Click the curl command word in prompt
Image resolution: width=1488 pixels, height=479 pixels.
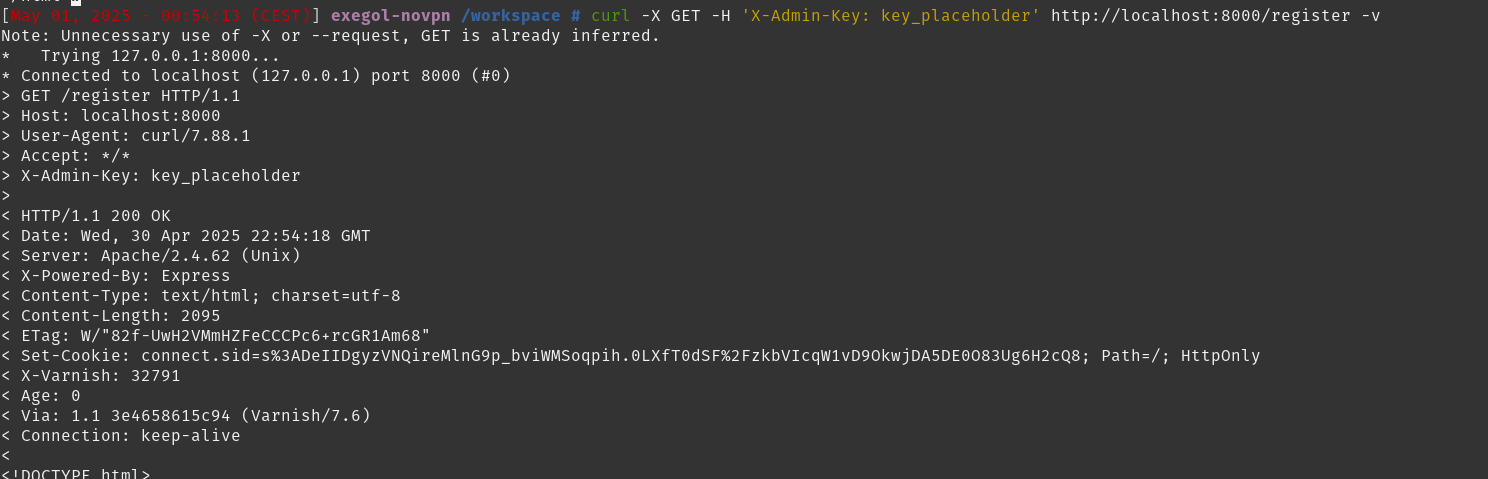click(x=610, y=16)
